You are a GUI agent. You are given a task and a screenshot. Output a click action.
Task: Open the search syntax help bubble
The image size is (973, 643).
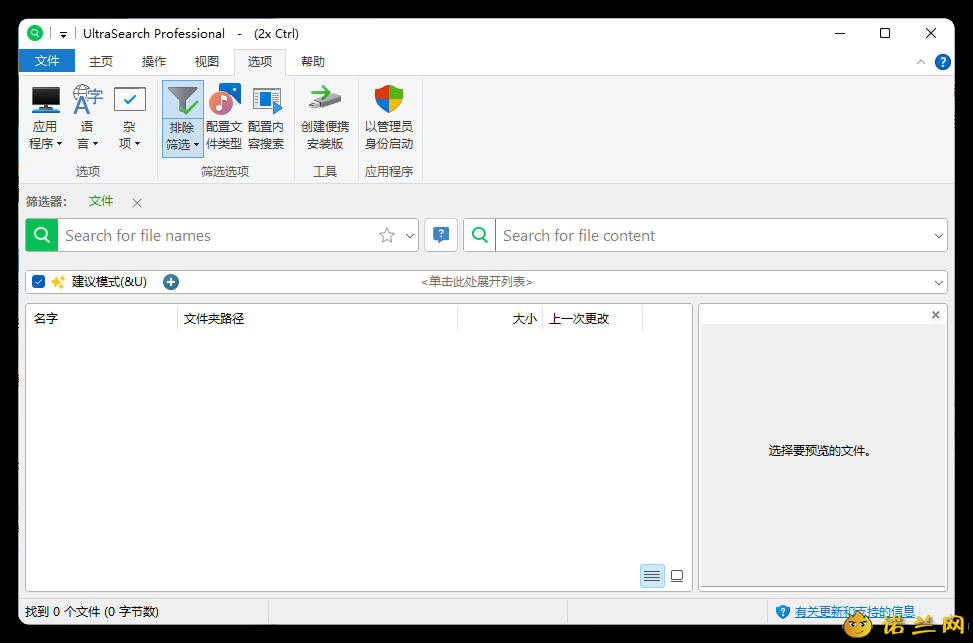pyautogui.click(x=441, y=235)
